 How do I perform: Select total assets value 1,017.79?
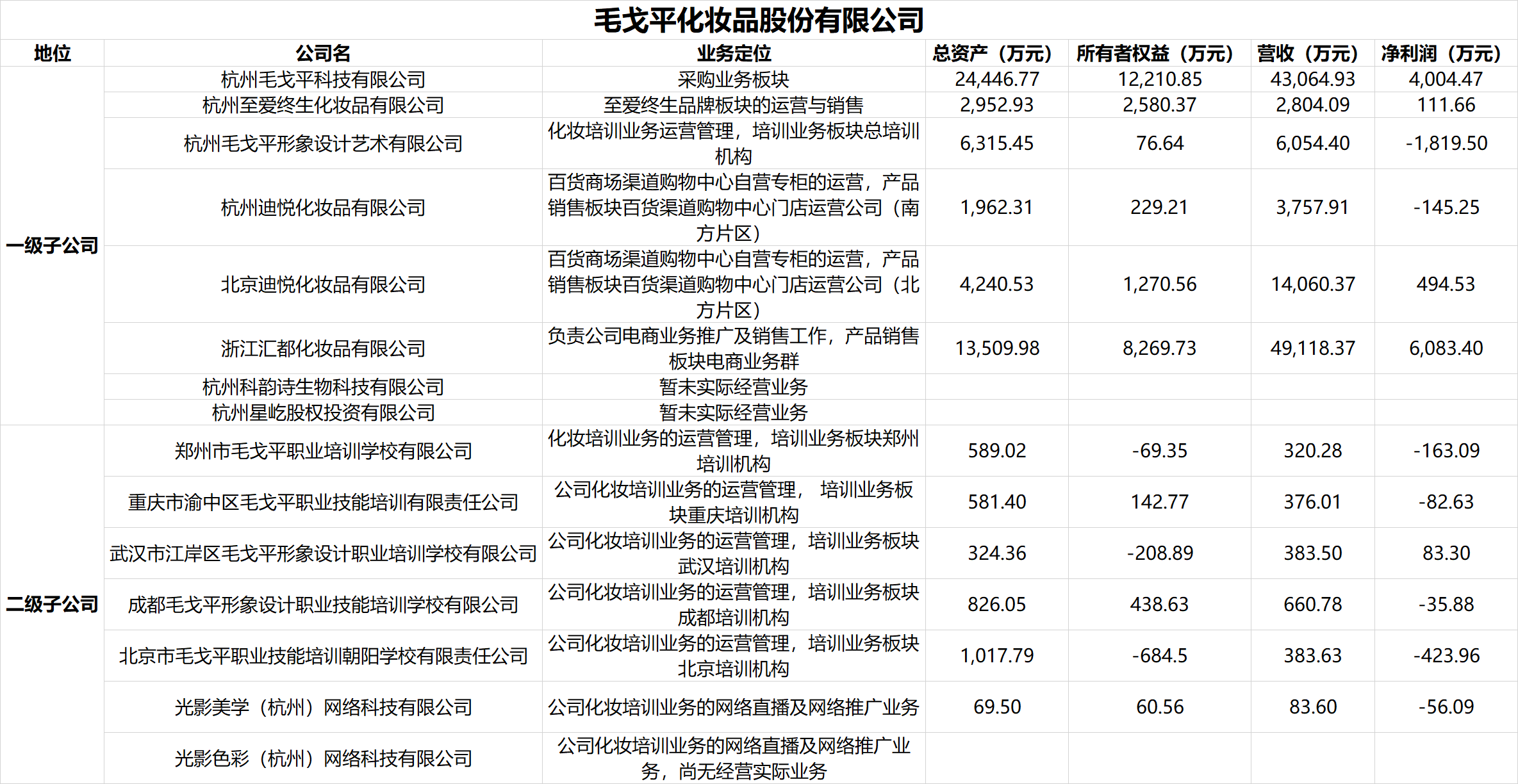click(x=996, y=656)
